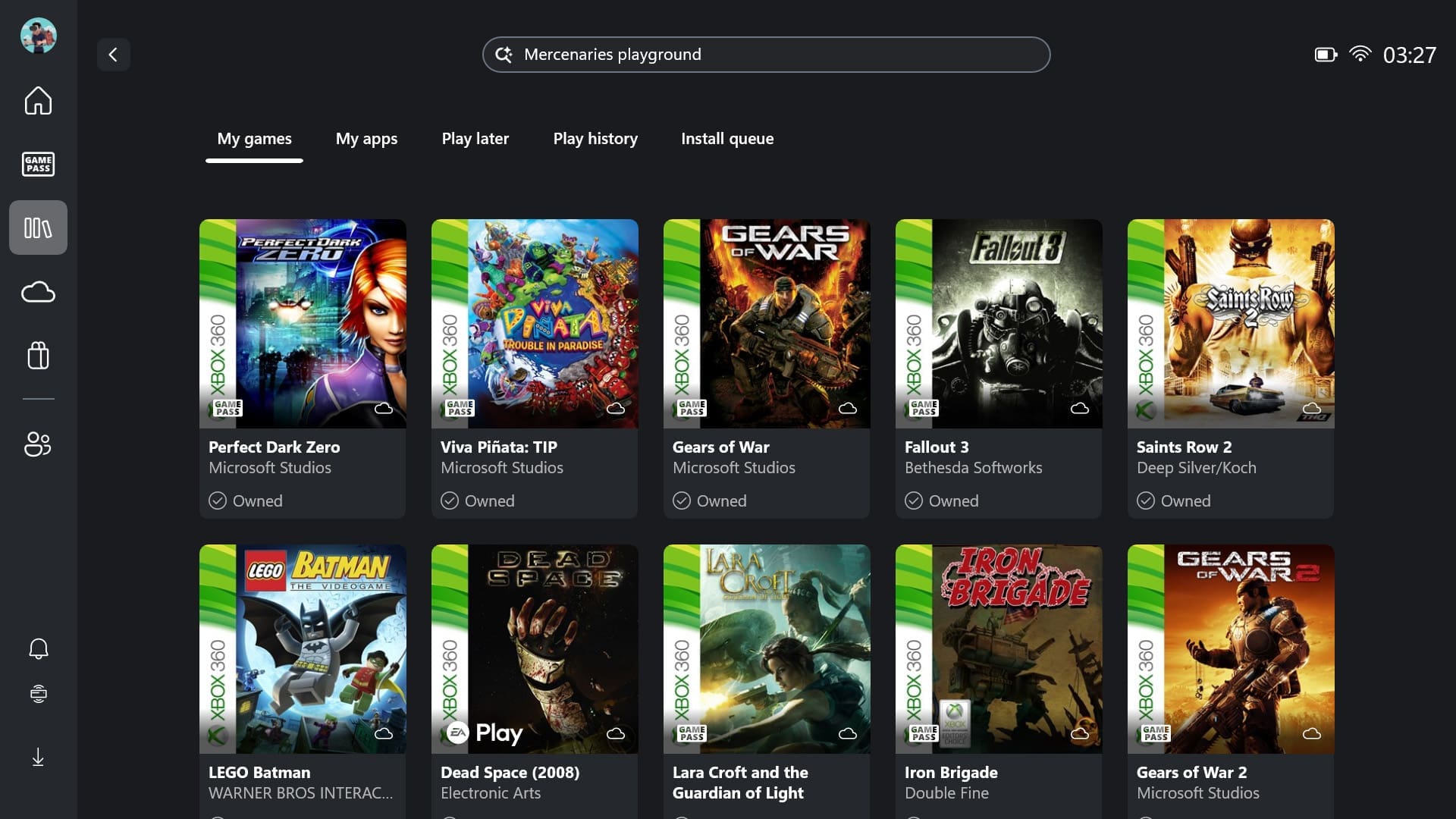The height and width of the screenshot is (819, 1456).
Task: Switch to the My games tab
Action: tap(254, 139)
